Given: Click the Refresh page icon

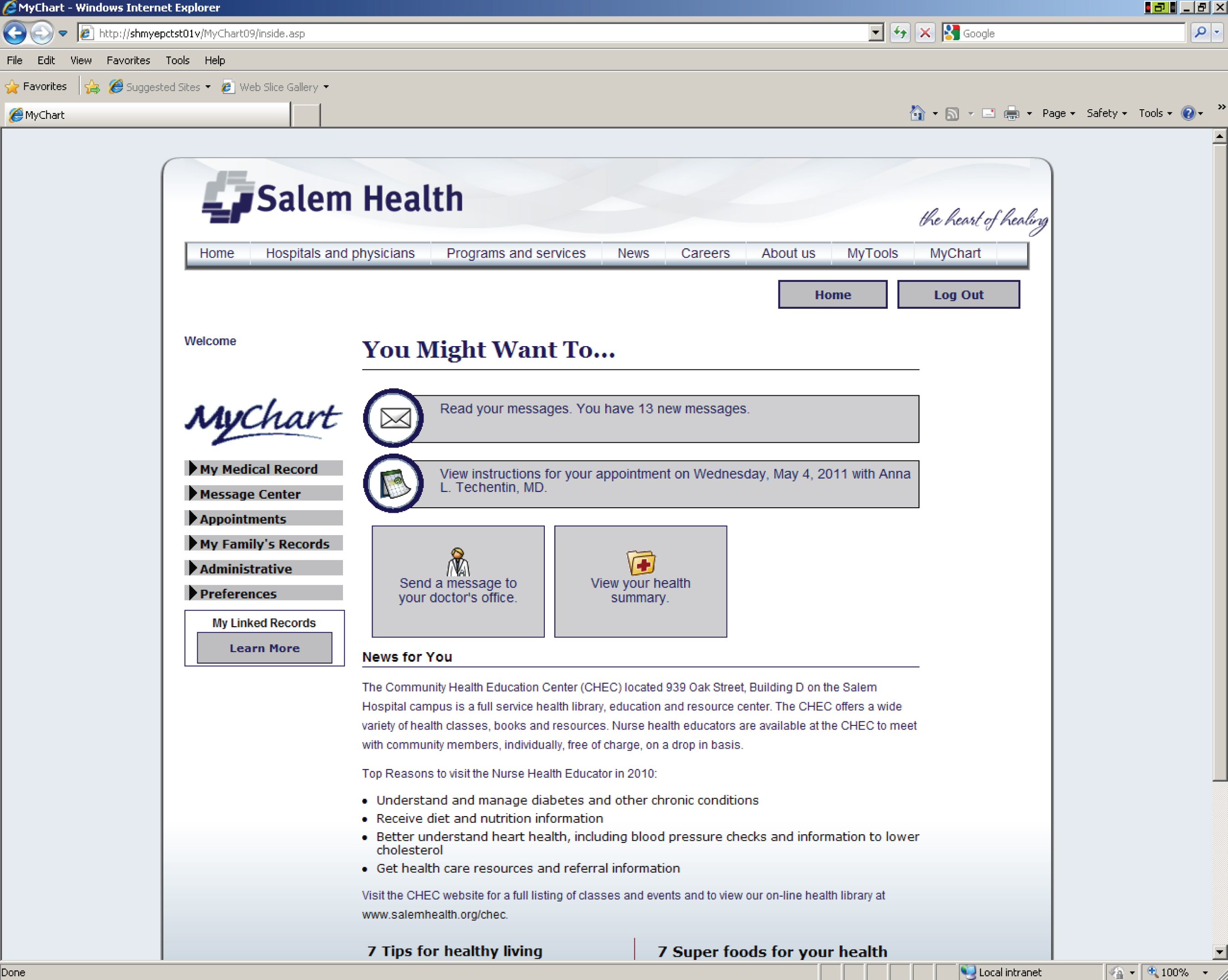Looking at the screenshot, I should pyautogui.click(x=900, y=33).
